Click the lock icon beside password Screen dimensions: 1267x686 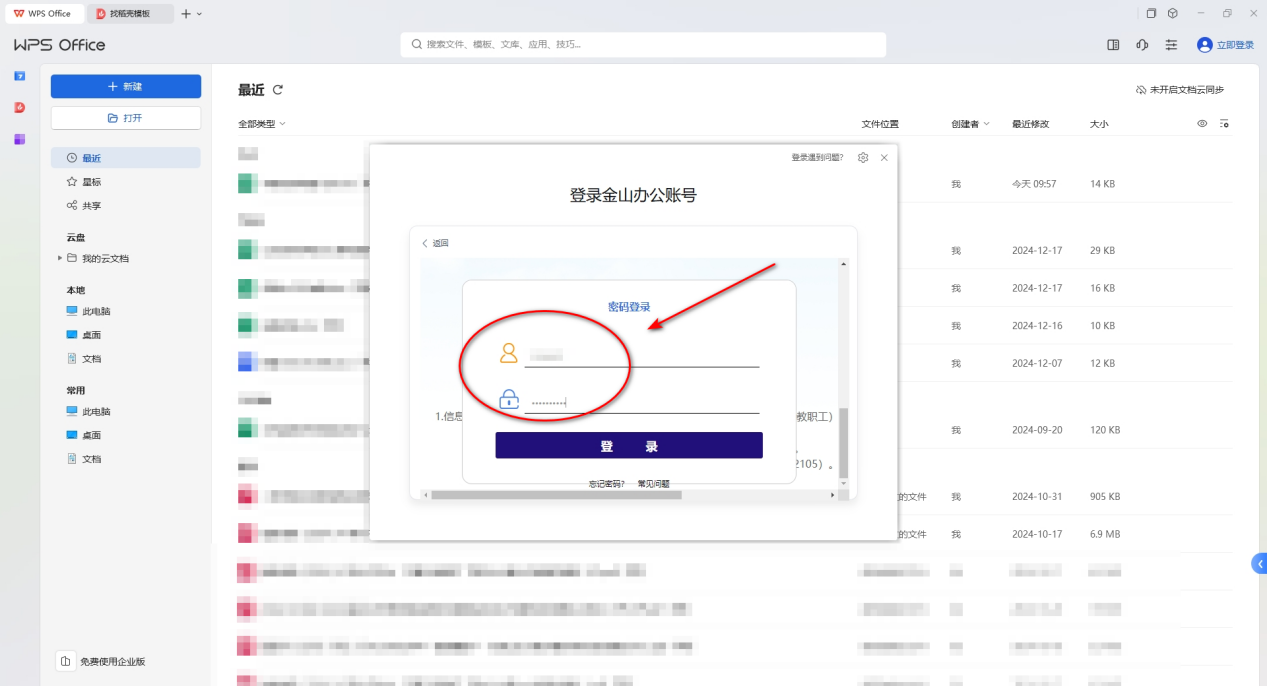pyautogui.click(x=509, y=399)
